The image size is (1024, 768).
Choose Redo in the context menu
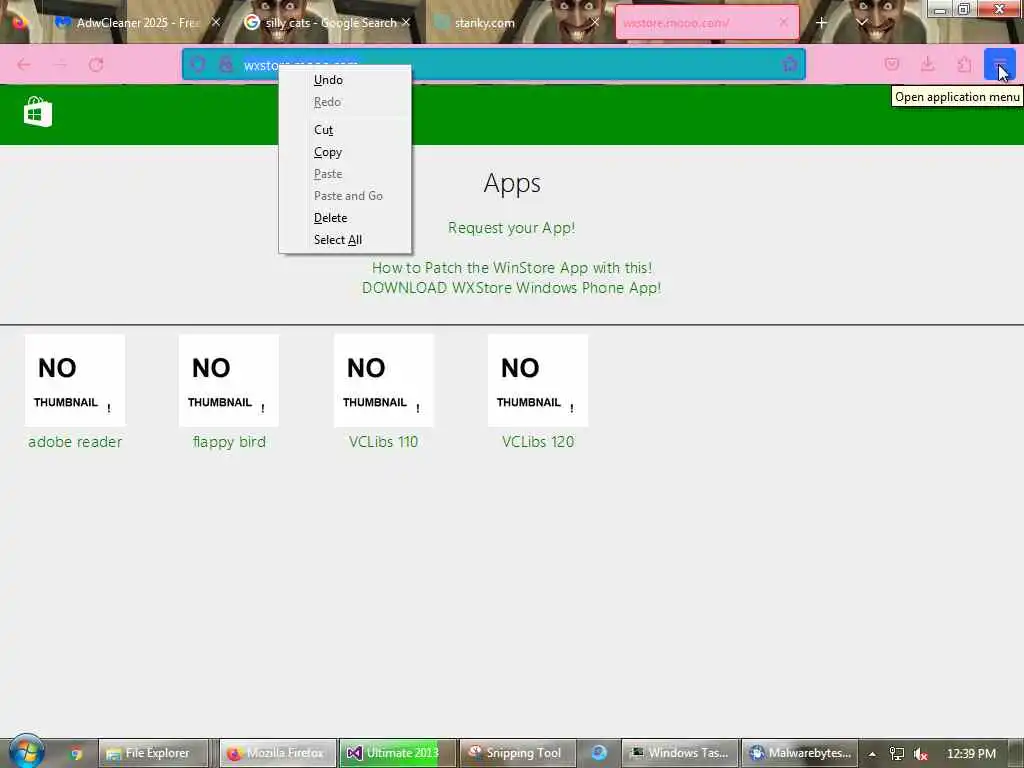[345, 102]
